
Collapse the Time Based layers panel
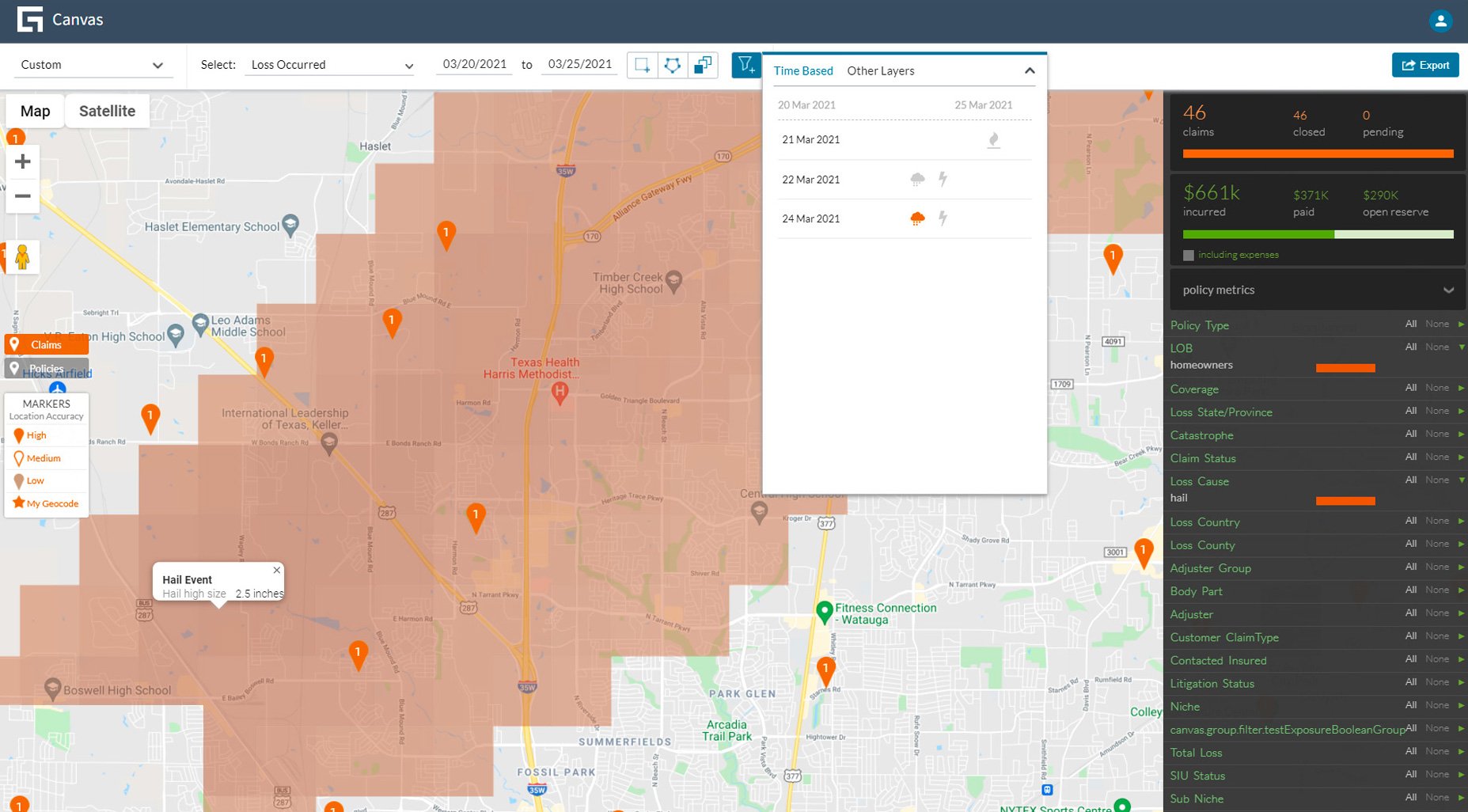[1030, 70]
